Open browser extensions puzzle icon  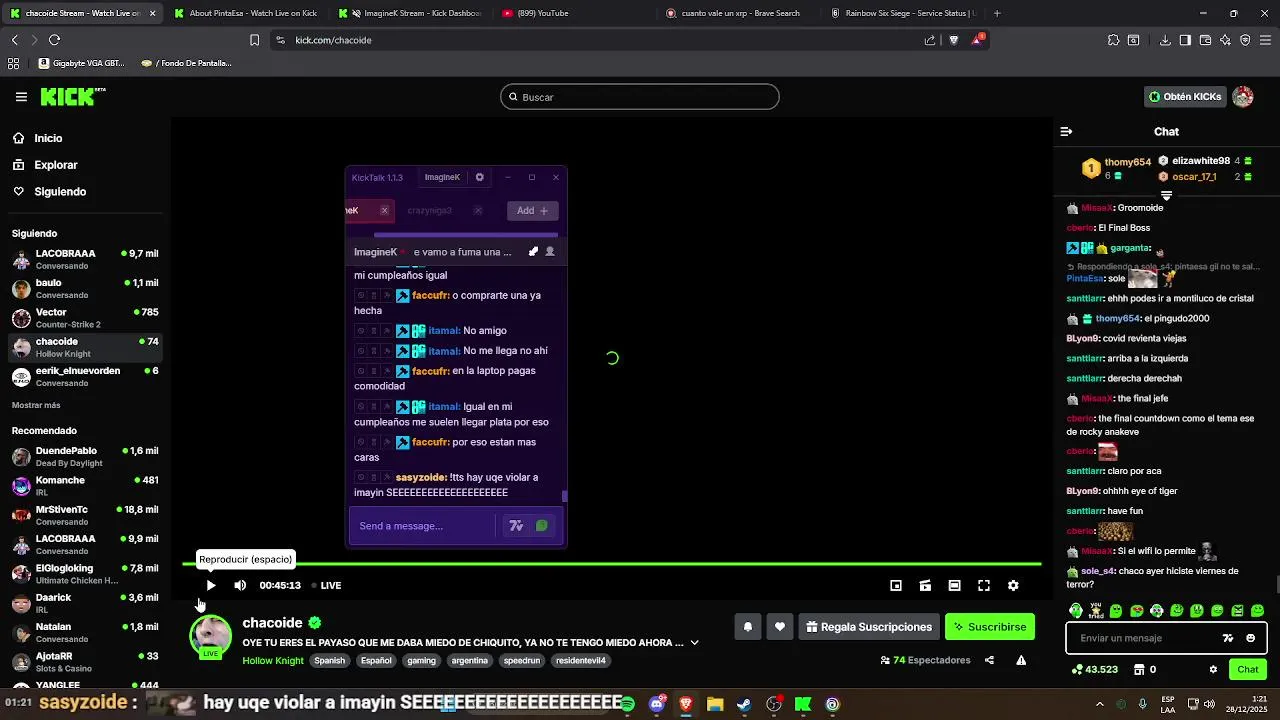(x=1113, y=40)
